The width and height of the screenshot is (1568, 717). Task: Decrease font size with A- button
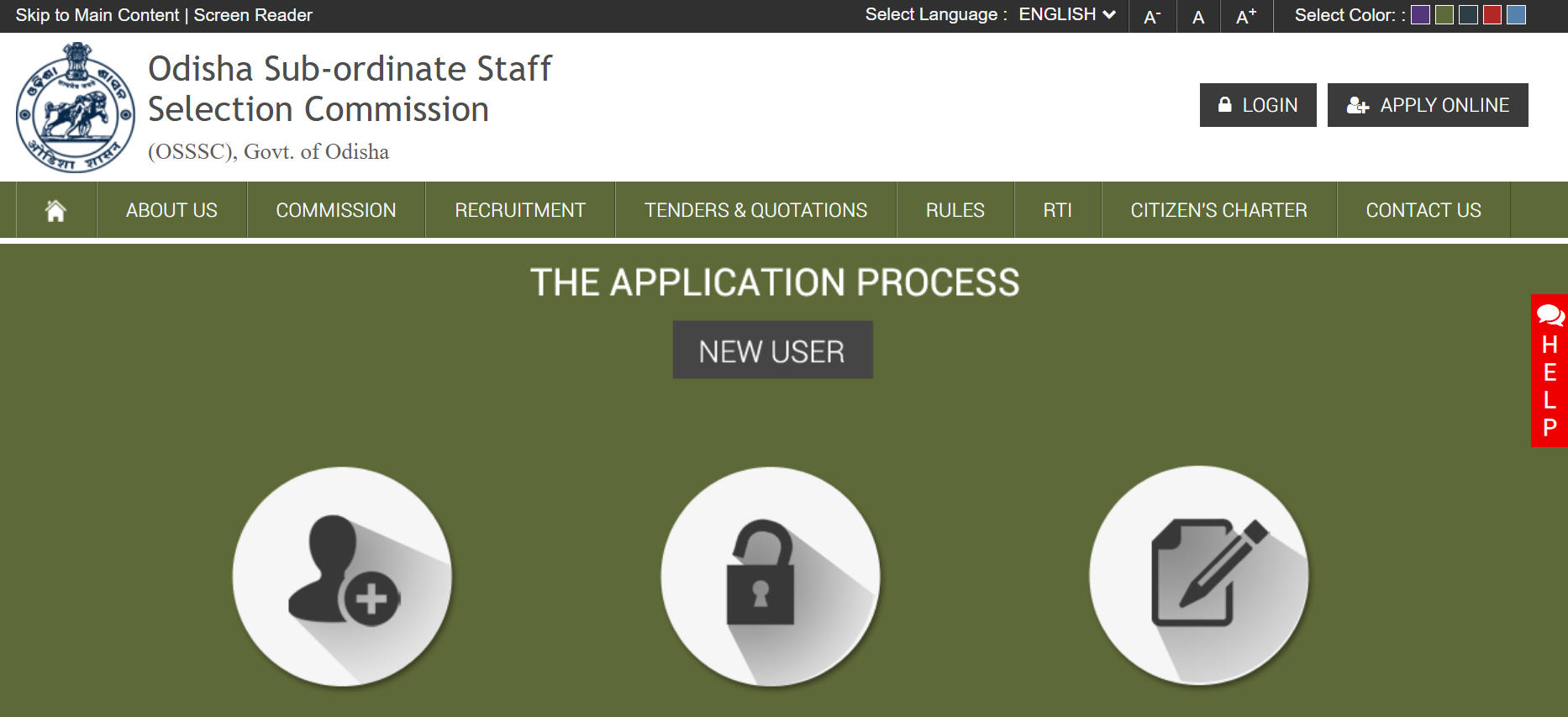pos(1152,16)
